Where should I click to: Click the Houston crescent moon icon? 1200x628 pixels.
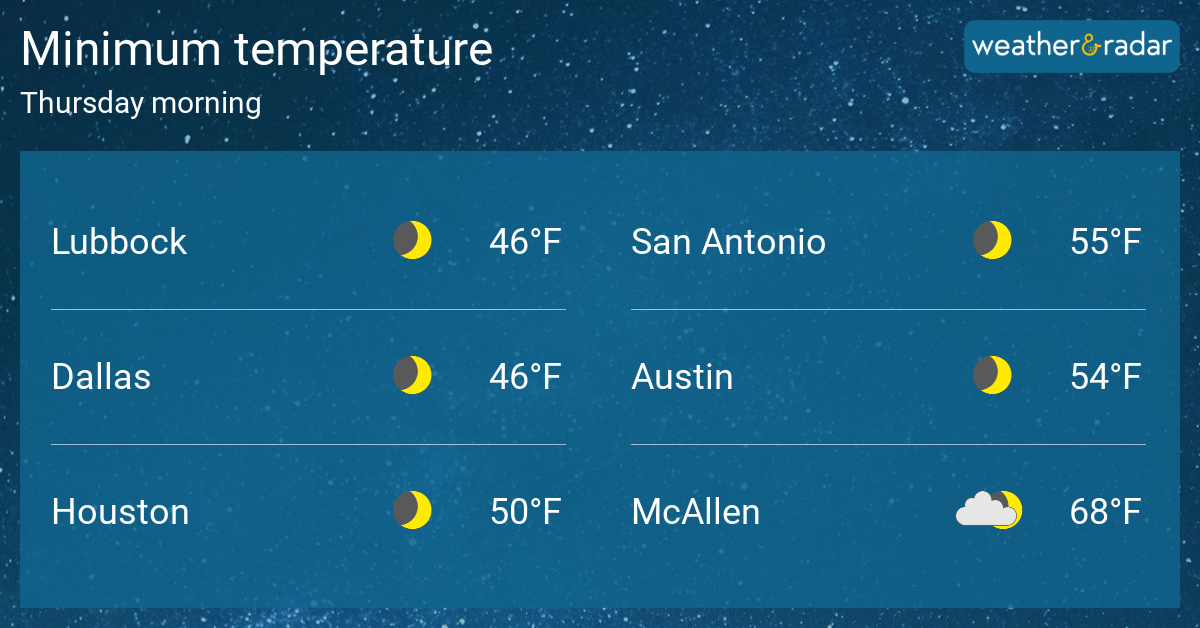[412, 511]
